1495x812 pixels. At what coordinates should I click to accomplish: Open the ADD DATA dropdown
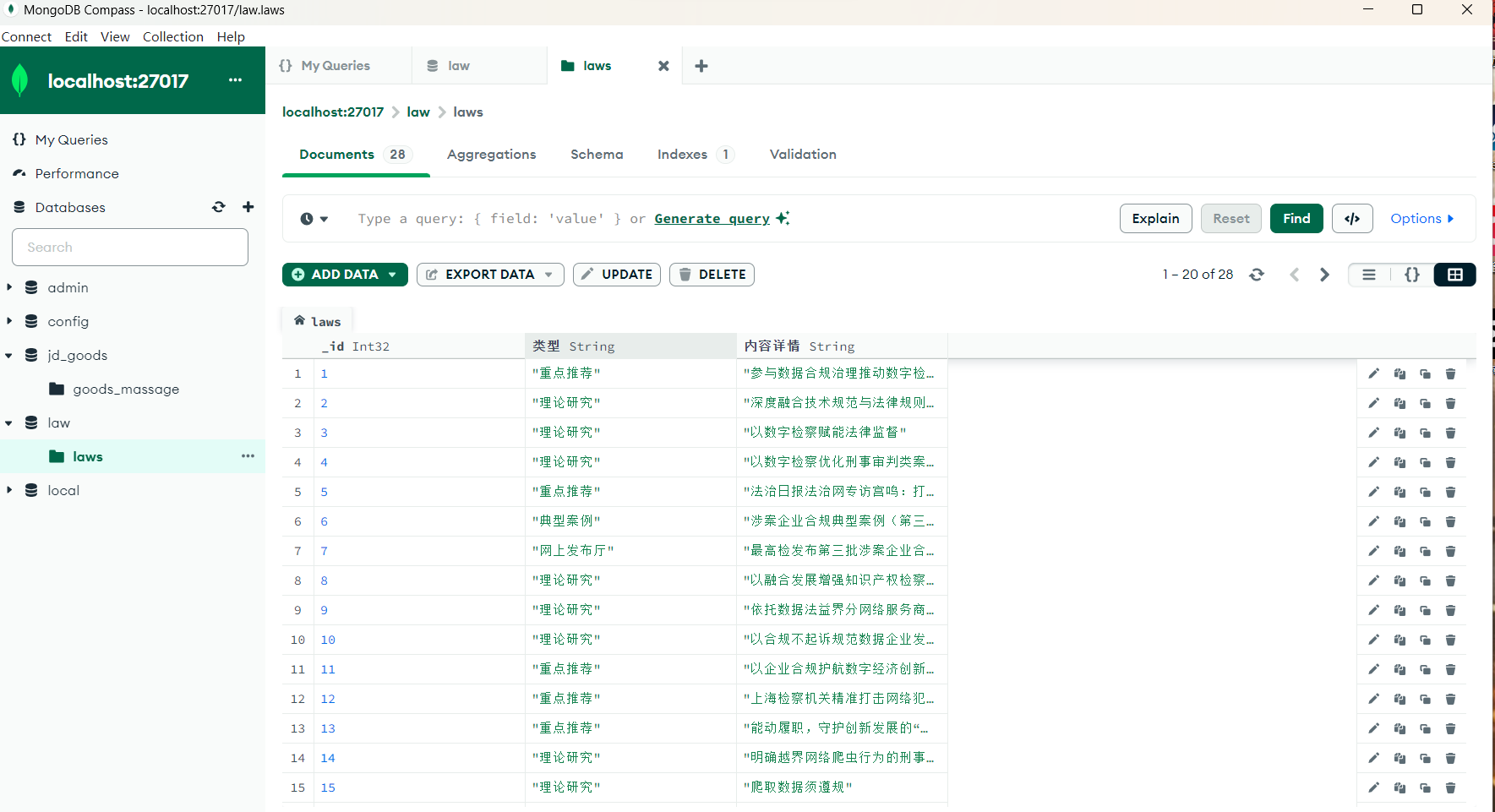tap(345, 275)
